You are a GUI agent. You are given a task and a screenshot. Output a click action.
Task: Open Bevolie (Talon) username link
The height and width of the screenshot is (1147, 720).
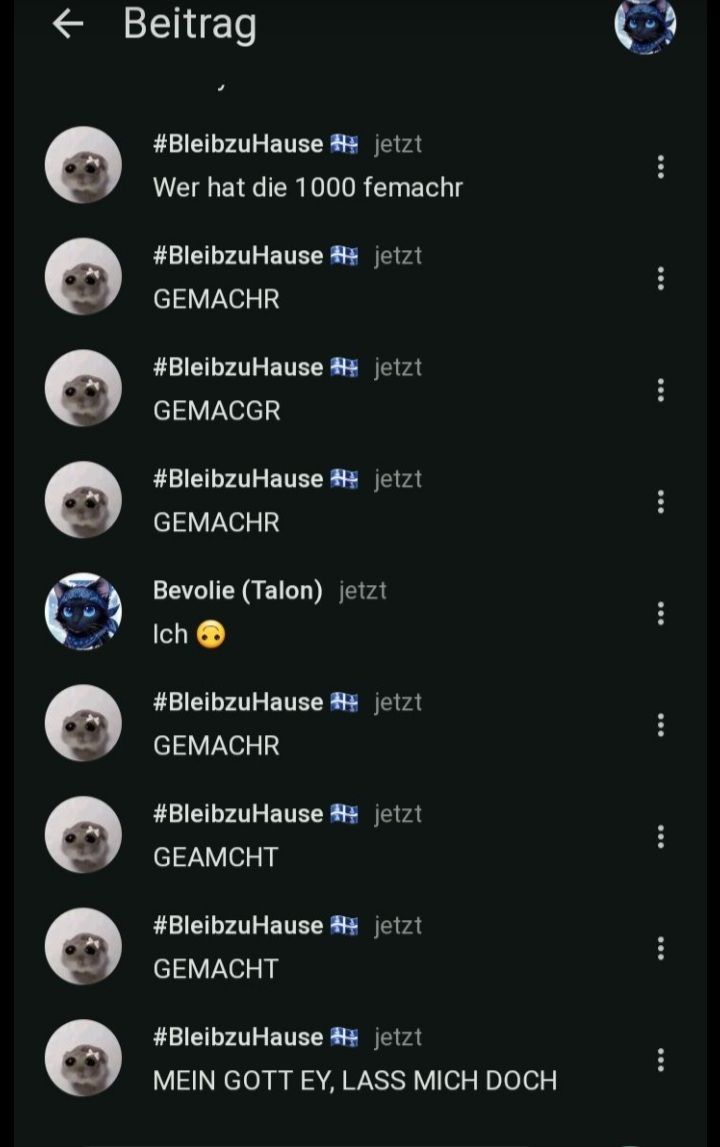[238, 590]
